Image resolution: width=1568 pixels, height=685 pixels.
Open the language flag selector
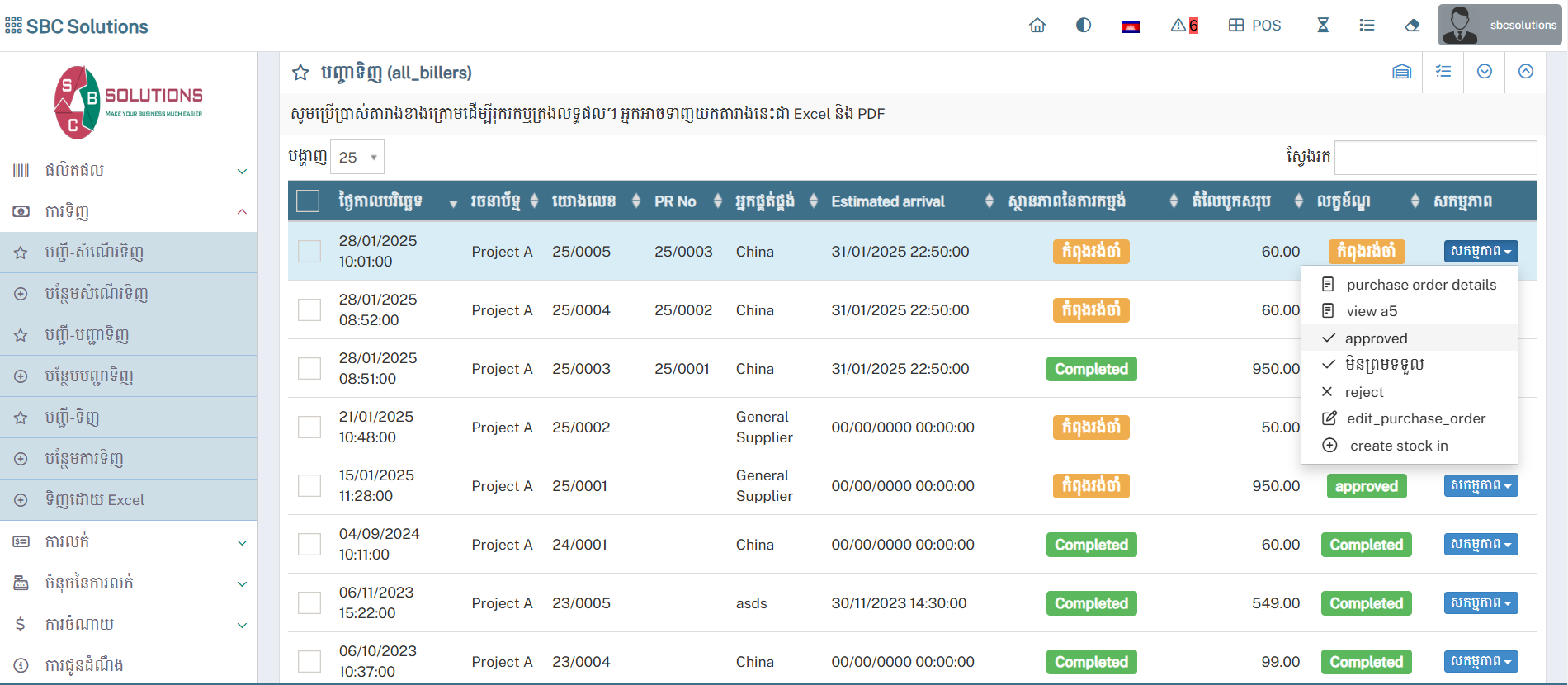click(x=1130, y=26)
